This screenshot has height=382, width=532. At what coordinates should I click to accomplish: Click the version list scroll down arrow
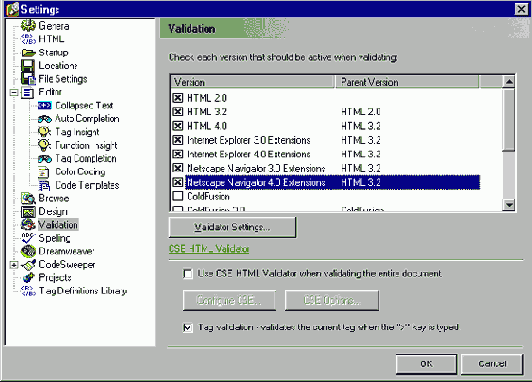tap(509, 205)
